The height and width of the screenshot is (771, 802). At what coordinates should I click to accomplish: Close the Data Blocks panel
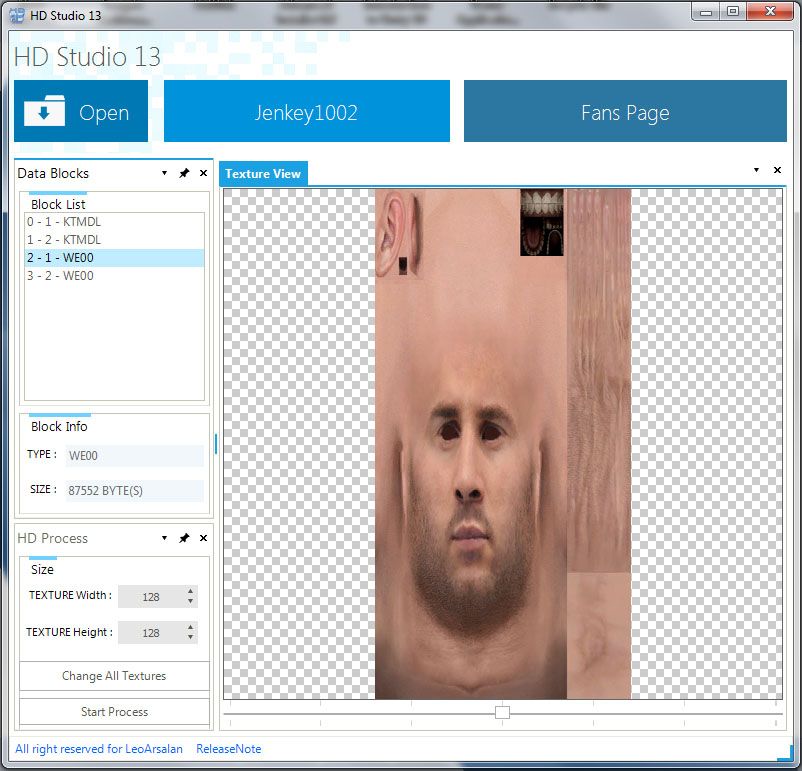coord(203,173)
